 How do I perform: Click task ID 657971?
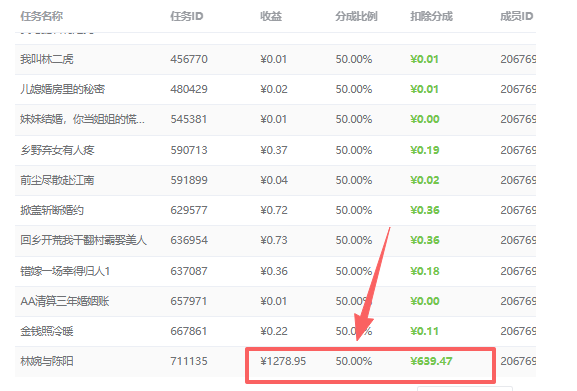tap(189, 301)
